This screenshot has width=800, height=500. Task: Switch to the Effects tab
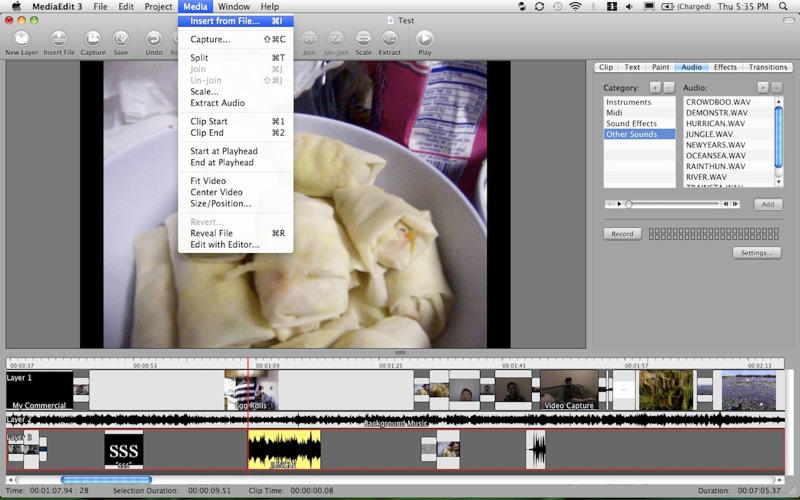point(725,67)
